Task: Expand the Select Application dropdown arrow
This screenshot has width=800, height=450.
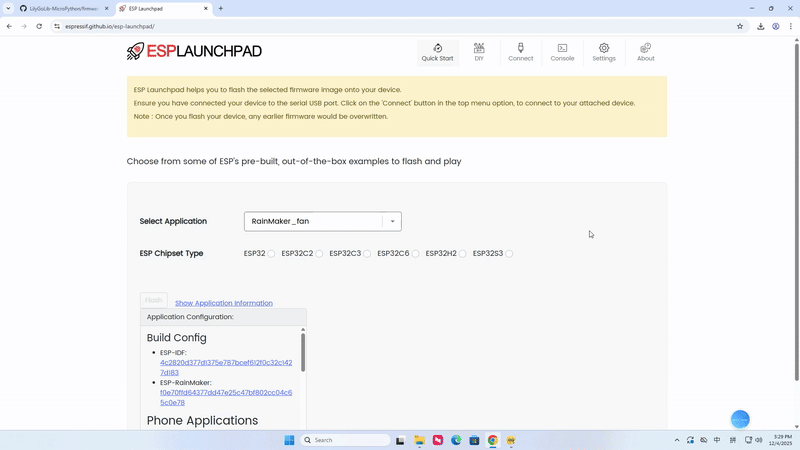Action: [392, 221]
